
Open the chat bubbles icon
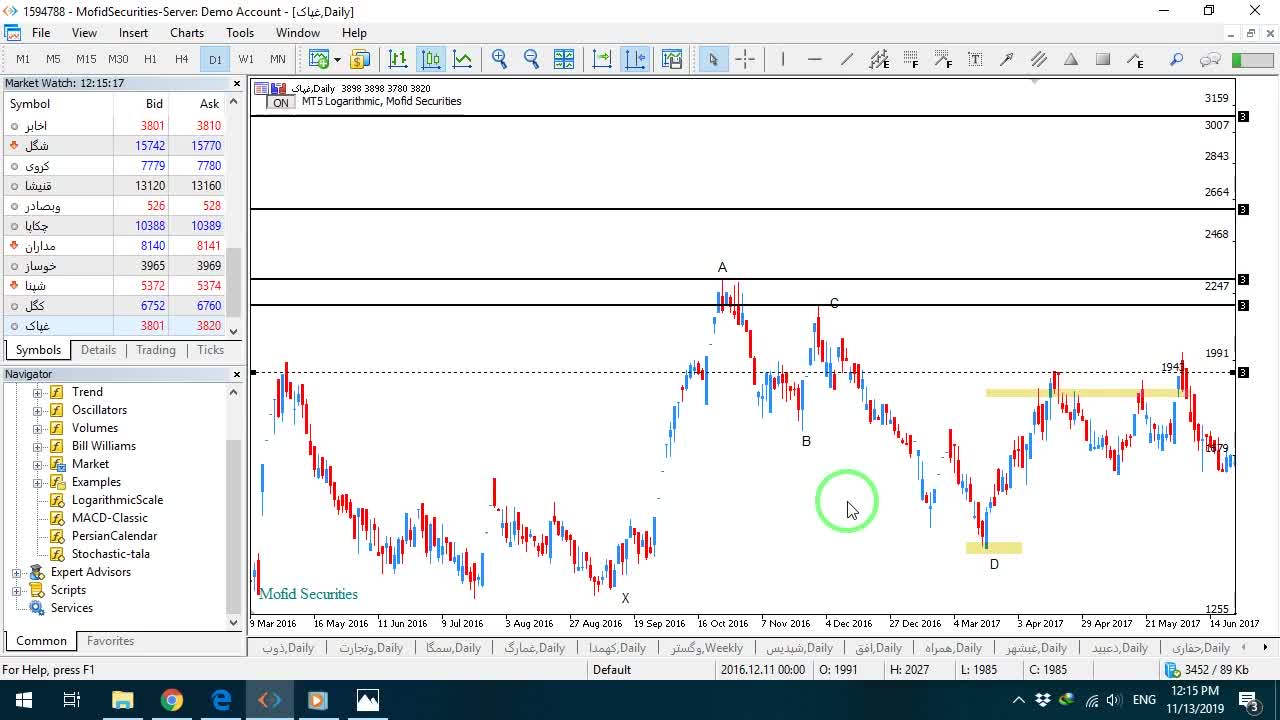[1210, 59]
